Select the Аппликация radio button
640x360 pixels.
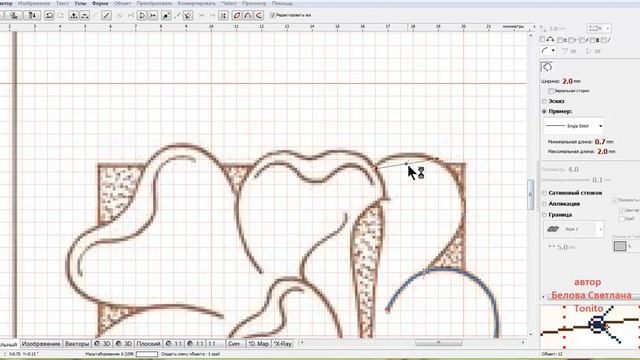[x=544, y=204]
